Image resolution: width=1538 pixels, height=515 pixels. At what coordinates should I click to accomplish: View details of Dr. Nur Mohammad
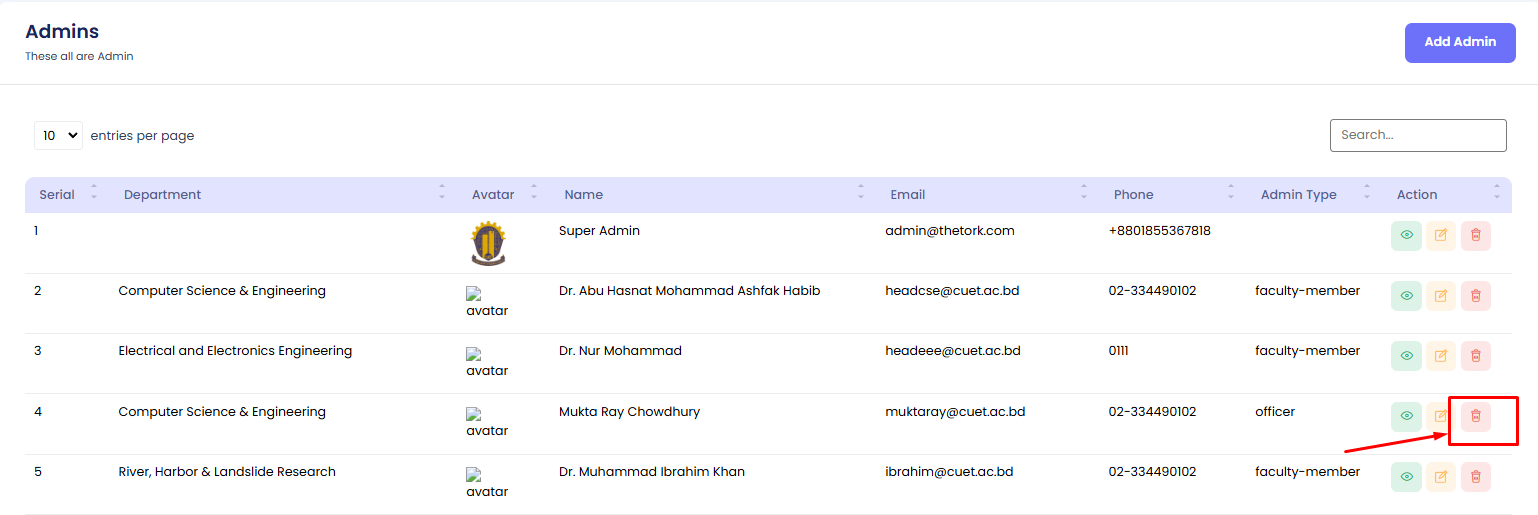[x=1406, y=356]
